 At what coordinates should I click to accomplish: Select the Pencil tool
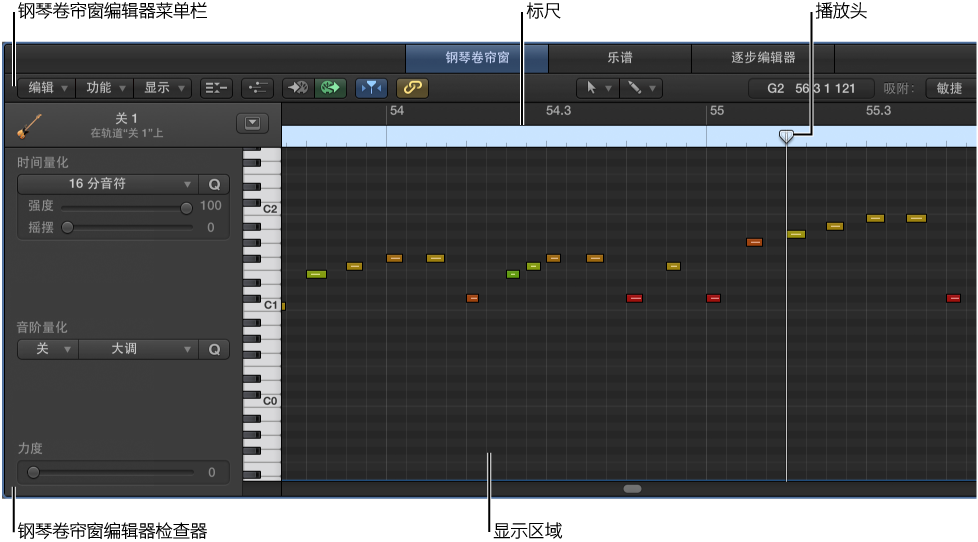click(x=634, y=88)
